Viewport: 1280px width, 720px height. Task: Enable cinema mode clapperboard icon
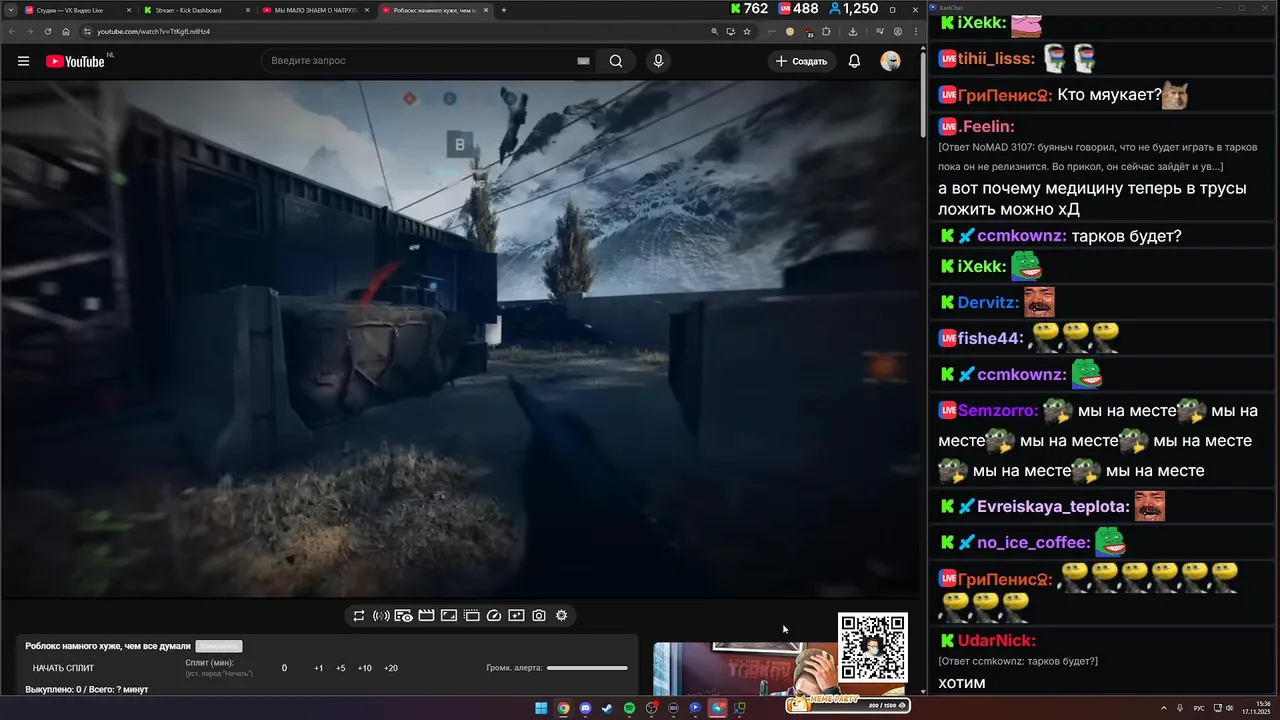[426, 616]
